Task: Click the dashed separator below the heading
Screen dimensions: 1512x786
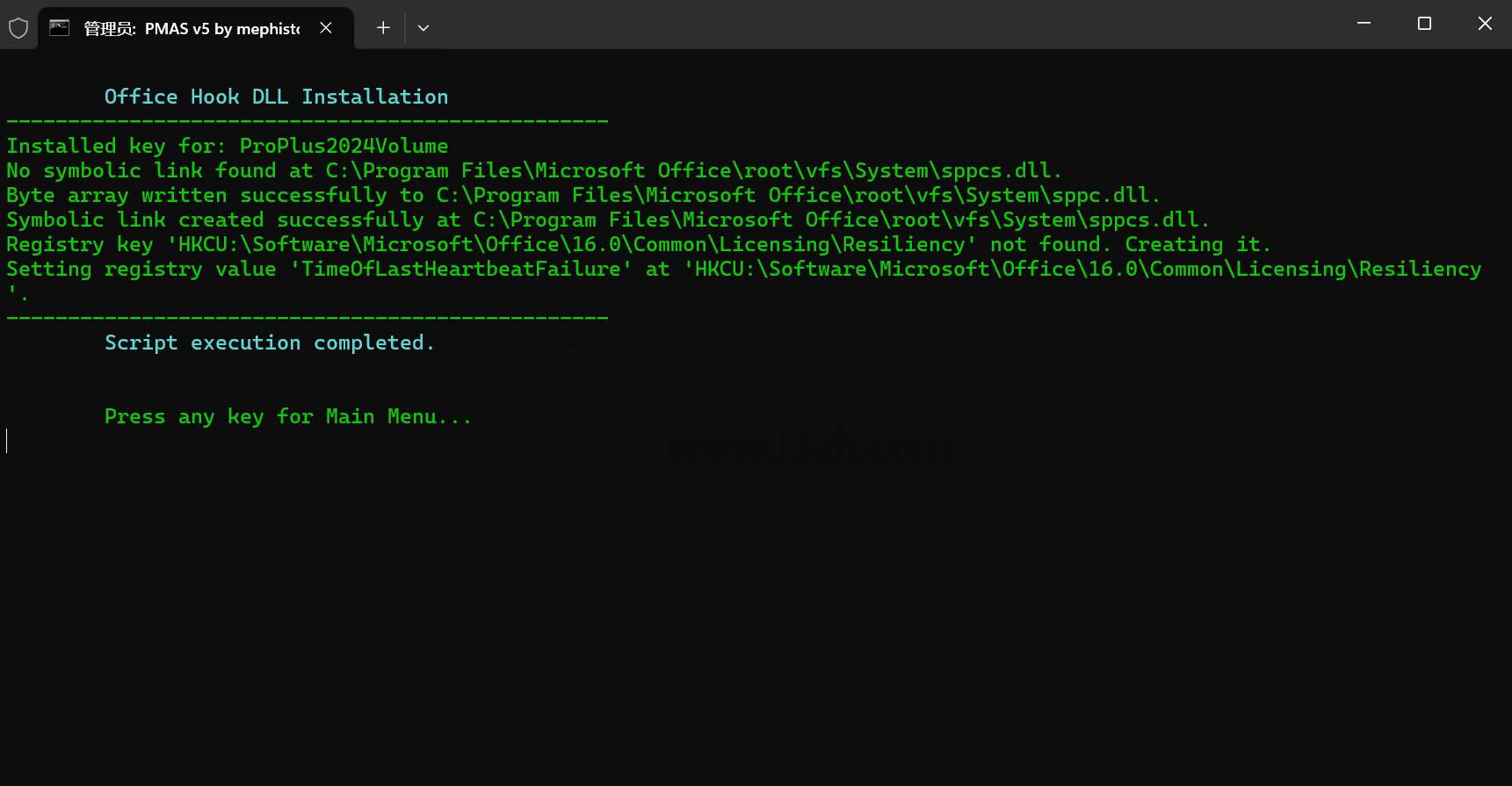Action: pos(307,121)
